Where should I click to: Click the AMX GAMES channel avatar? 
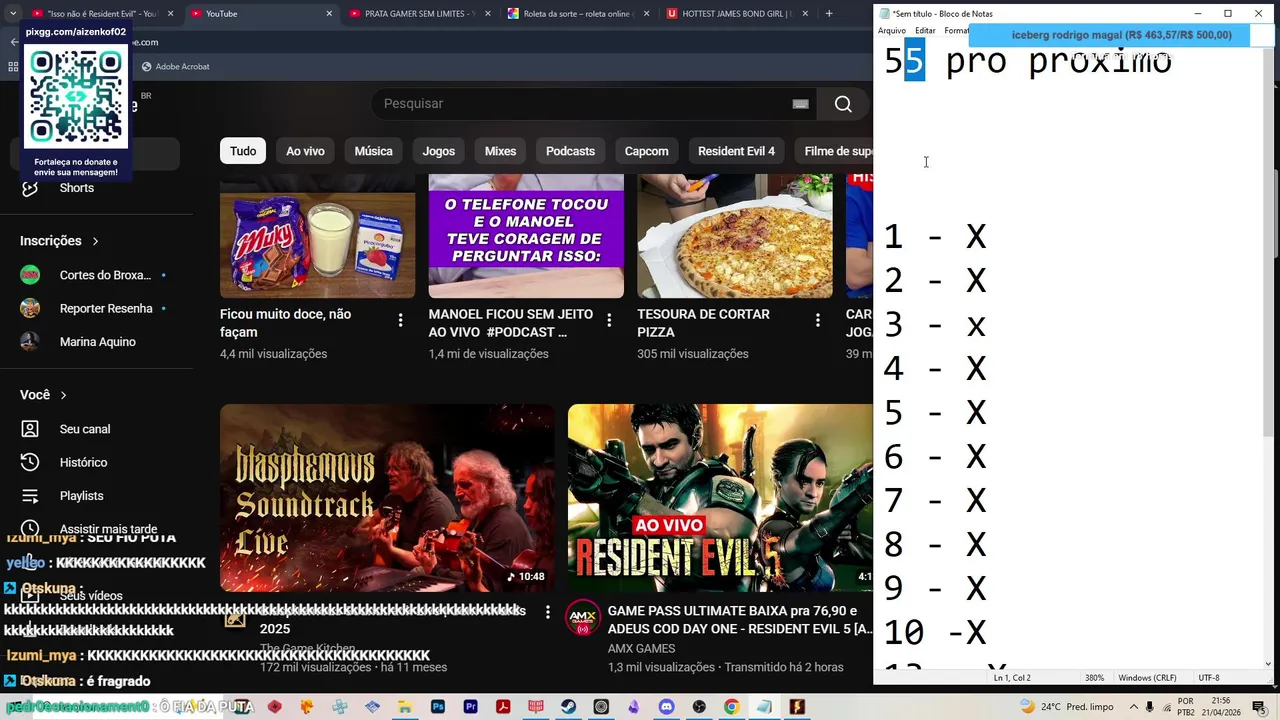tap(583, 618)
